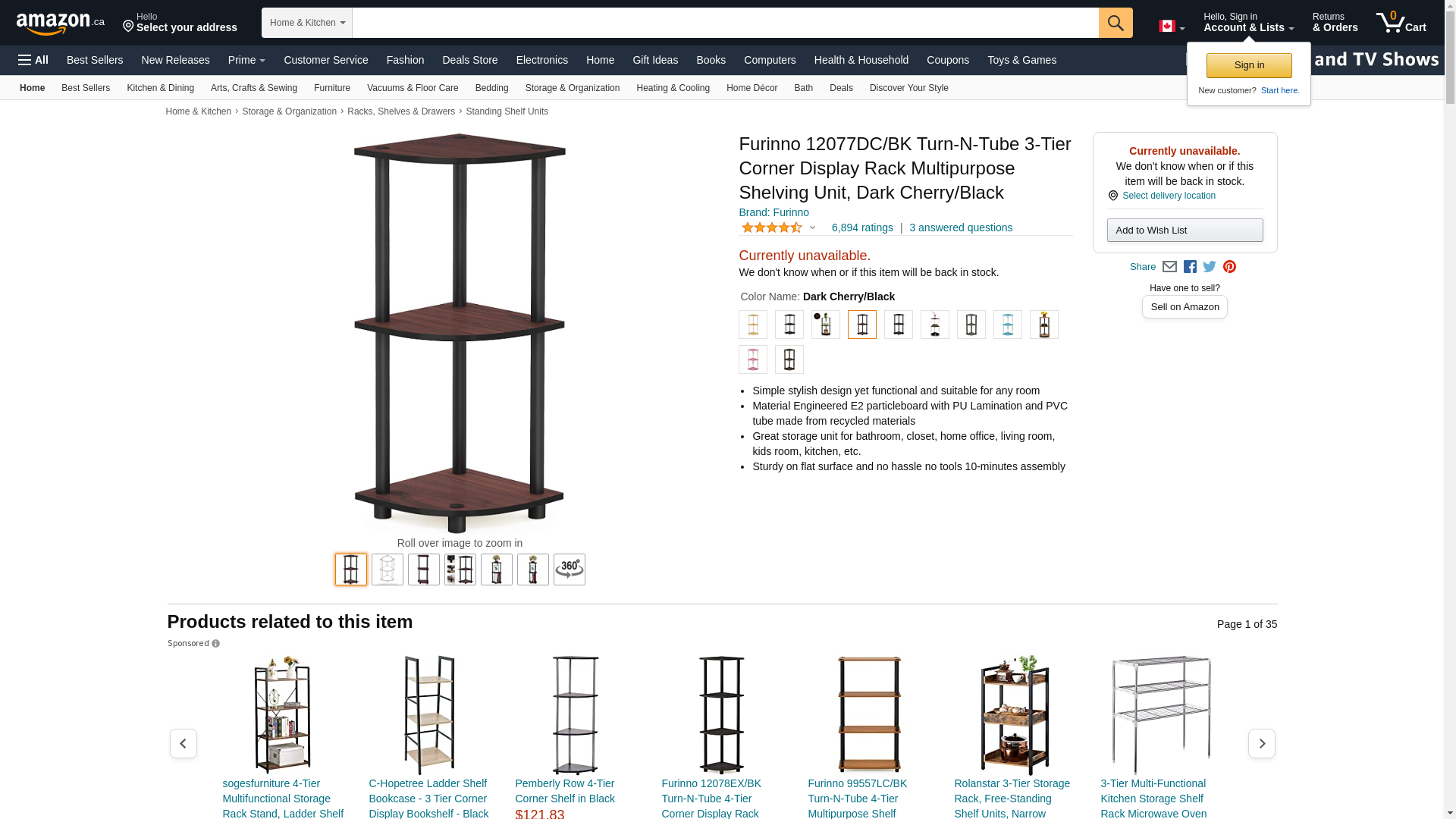Open the Canada flag country selector

tap(1172, 26)
